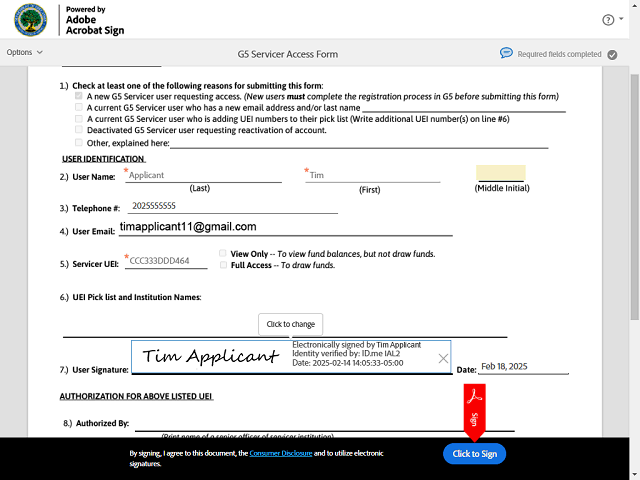Viewport: 640px width, 480px height.
Task: Click the 'Click to change' signature tooltip
Action: [291, 324]
